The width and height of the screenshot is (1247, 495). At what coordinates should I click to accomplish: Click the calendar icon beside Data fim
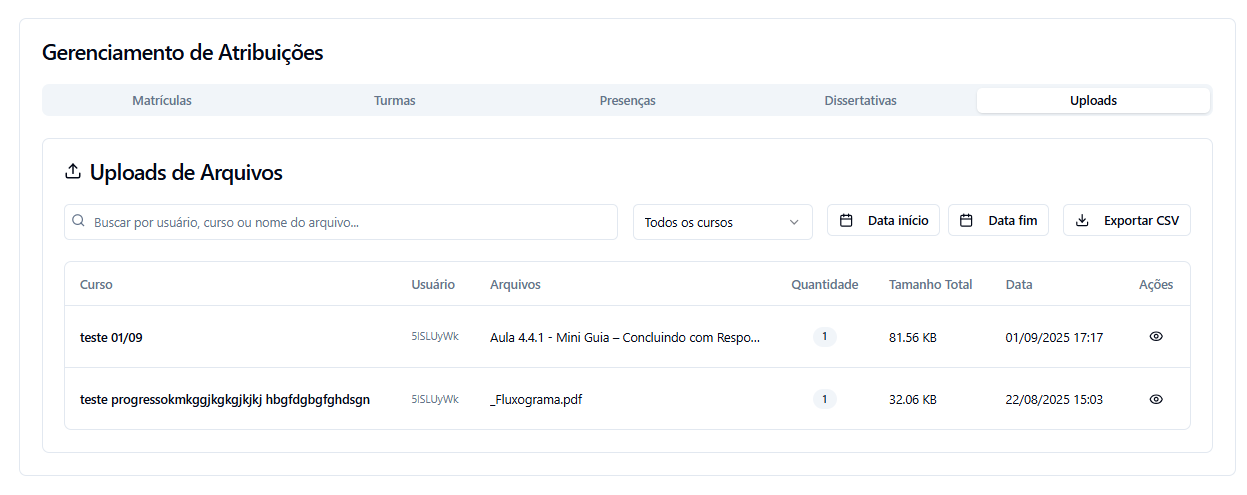(x=966, y=221)
